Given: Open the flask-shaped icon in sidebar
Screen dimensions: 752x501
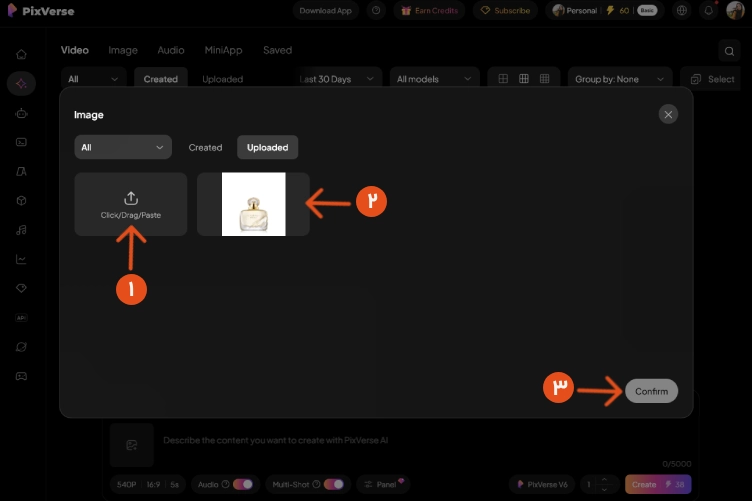Looking at the screenshot, I should tap(21, 171).
